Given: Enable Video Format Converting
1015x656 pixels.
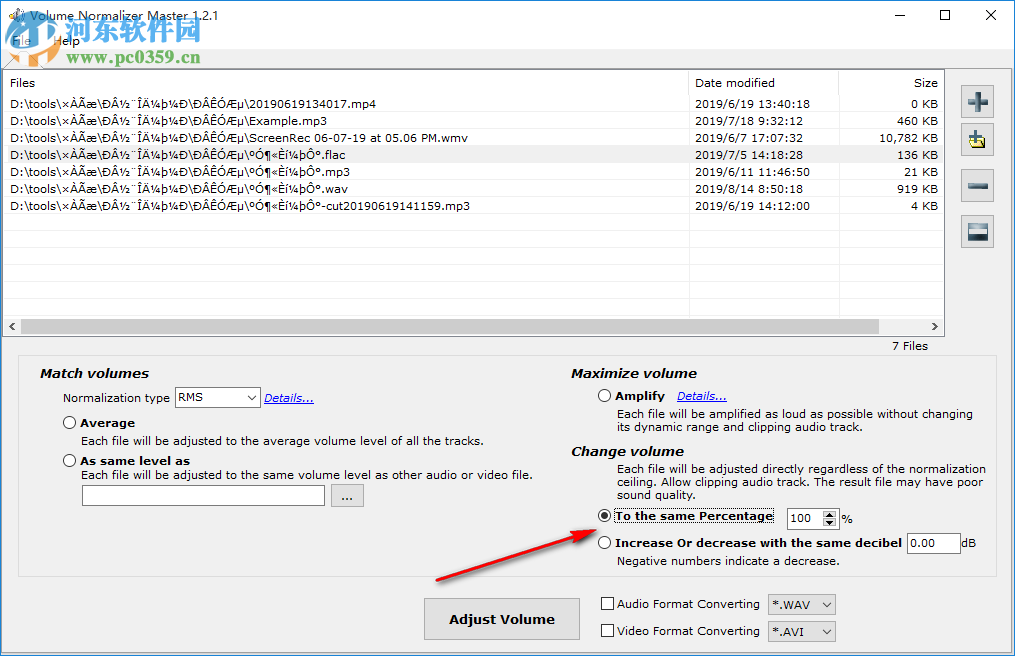Looking at the screenshot, I should (x=608, y=631).
